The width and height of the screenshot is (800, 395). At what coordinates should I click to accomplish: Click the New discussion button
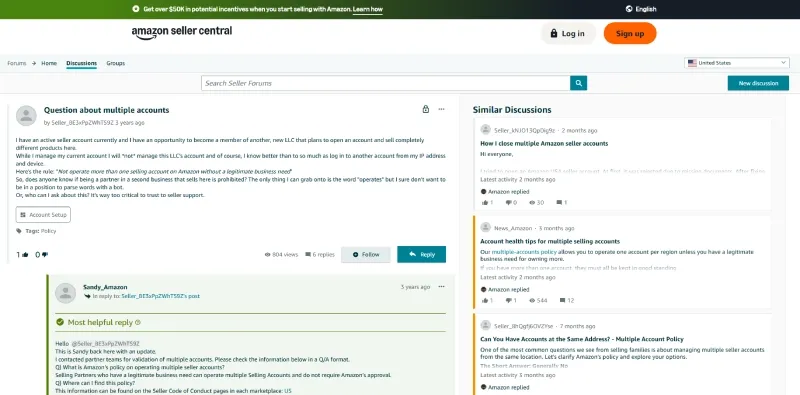coord(758,83)
